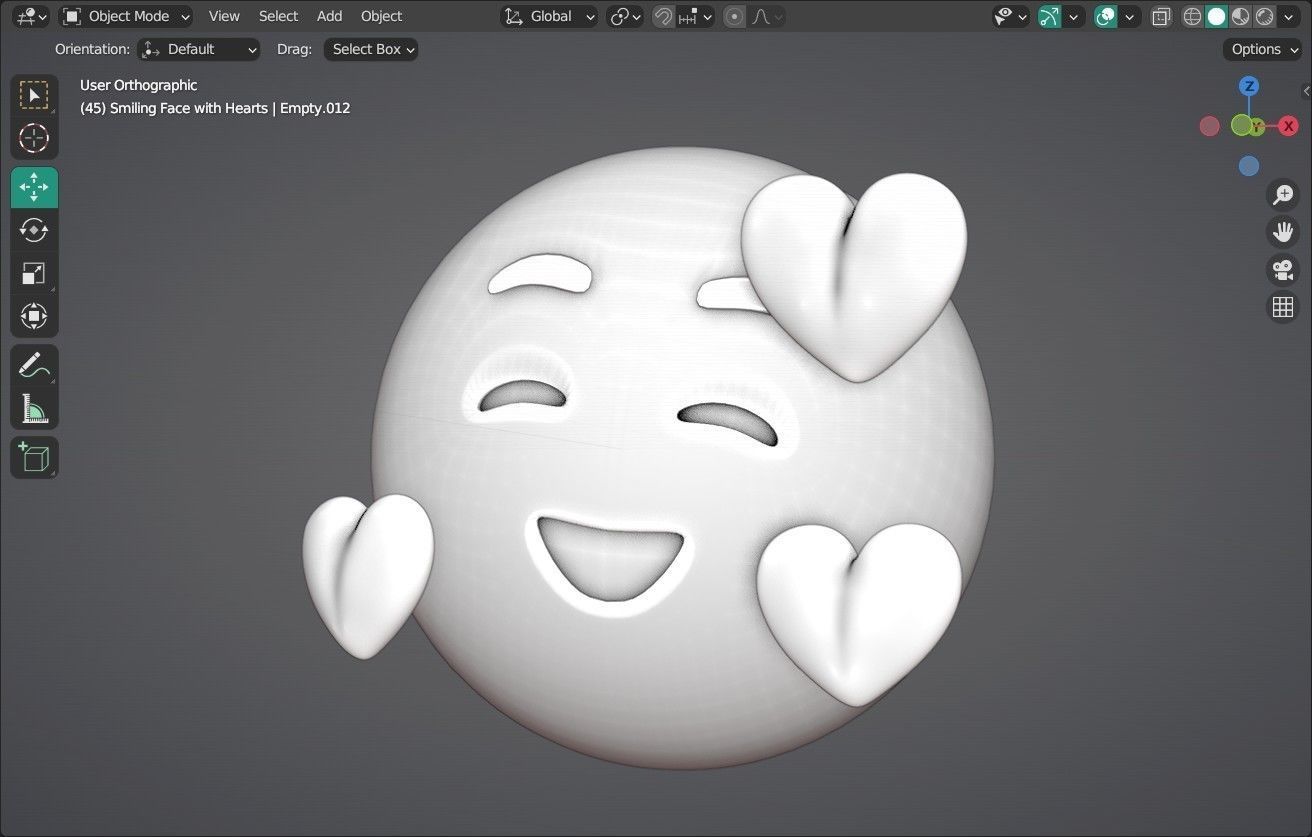Open the Add menu
This screenshot has width=1312, height=837.
coord(329,16)
